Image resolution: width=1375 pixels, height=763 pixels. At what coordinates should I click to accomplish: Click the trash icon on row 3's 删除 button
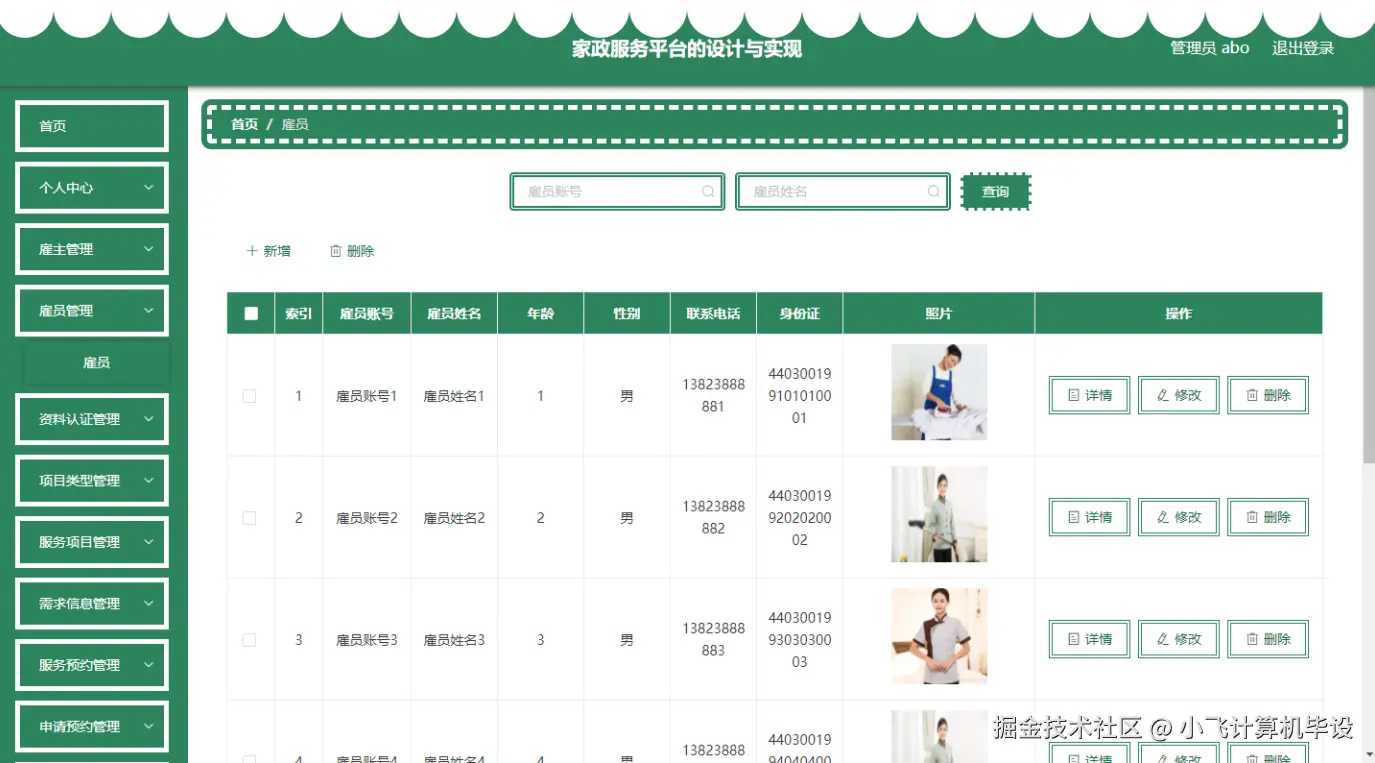1250,639
